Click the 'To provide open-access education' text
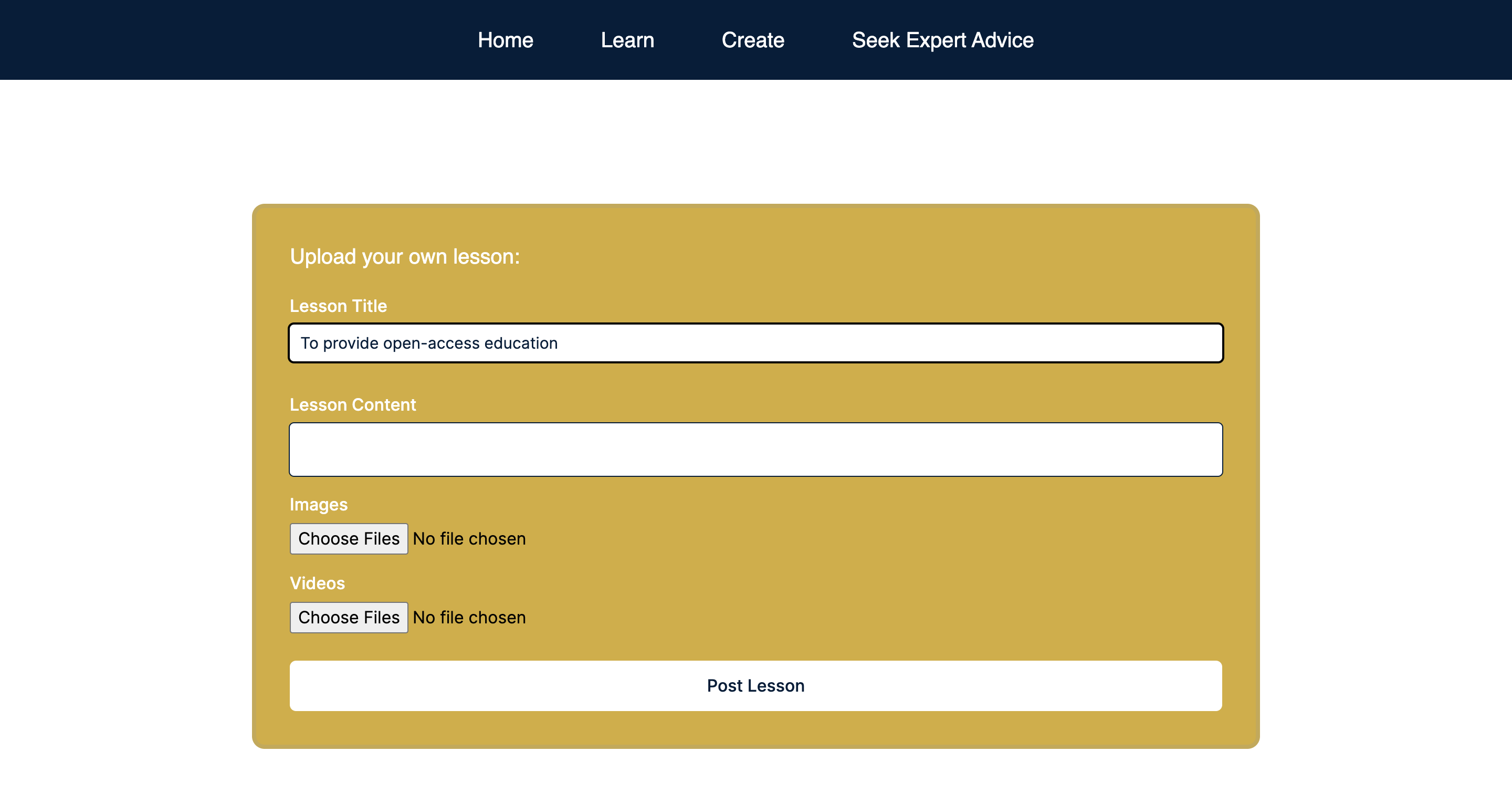This screenshot has height=793, width=1512. [428, 343]
